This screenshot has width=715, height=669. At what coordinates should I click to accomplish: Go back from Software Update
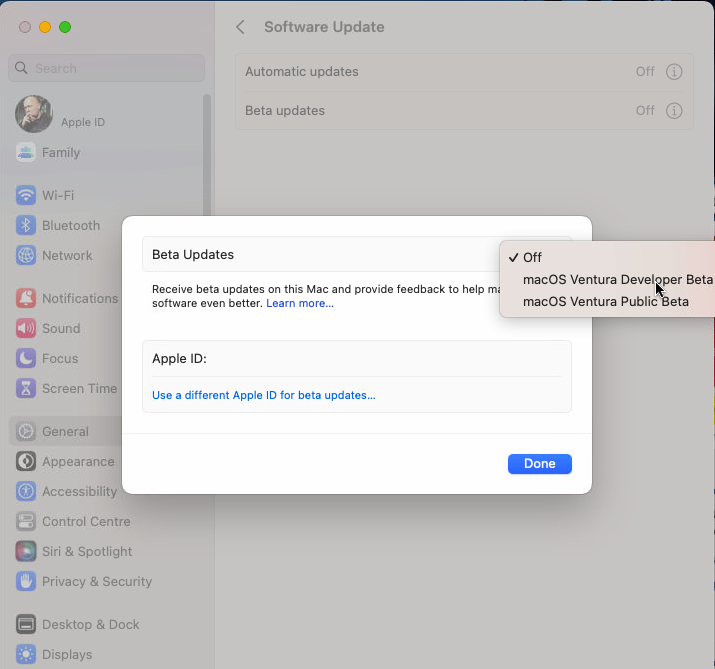240,27
